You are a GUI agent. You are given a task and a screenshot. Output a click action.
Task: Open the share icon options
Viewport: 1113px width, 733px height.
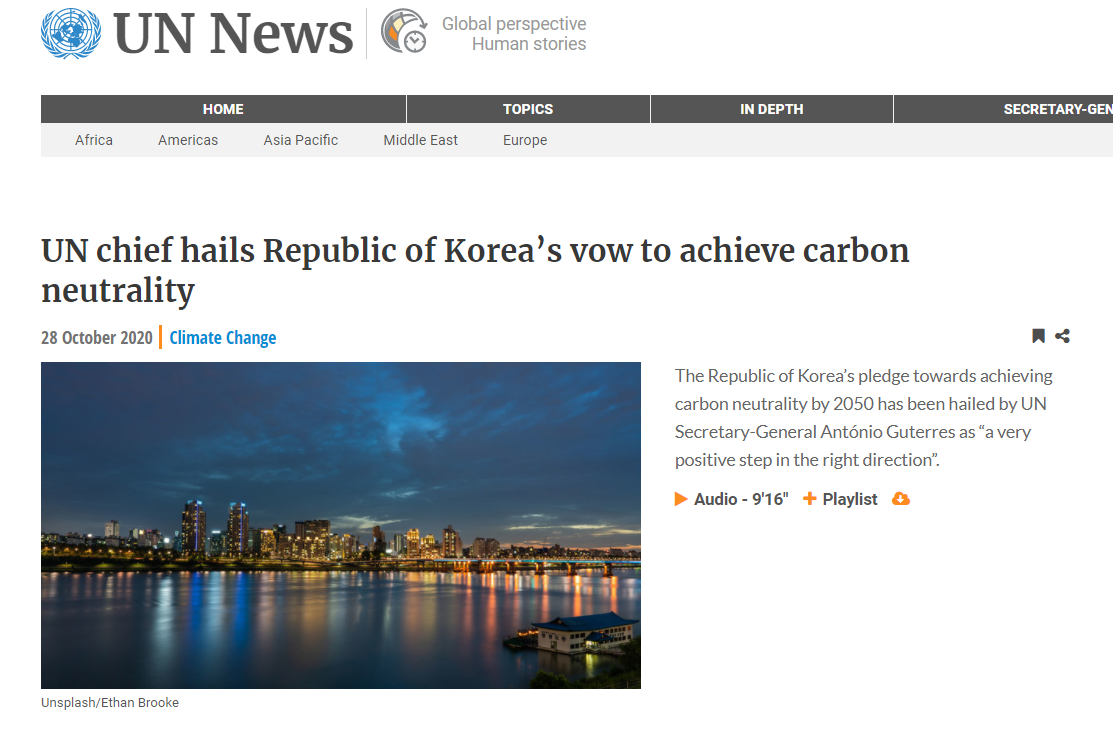1062,336
